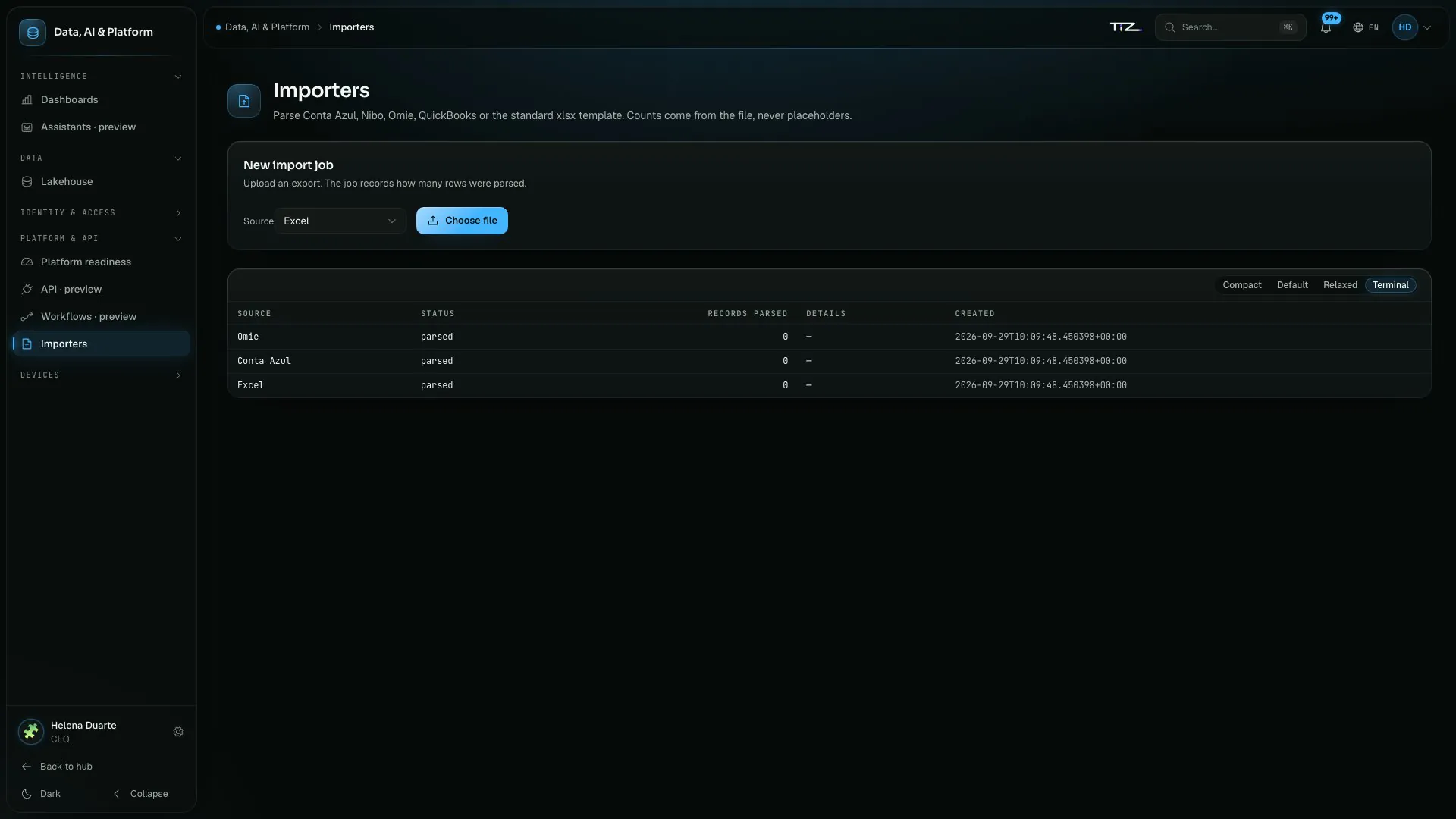1456x819 pixels.
Task: Go Back to hub
Action: point(58,767)
